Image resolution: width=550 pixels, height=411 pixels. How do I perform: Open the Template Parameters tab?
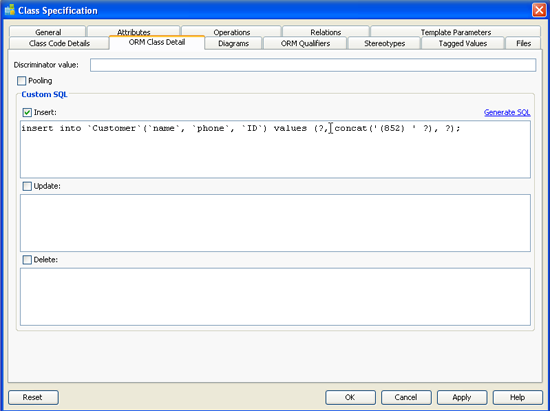(455, 32)
